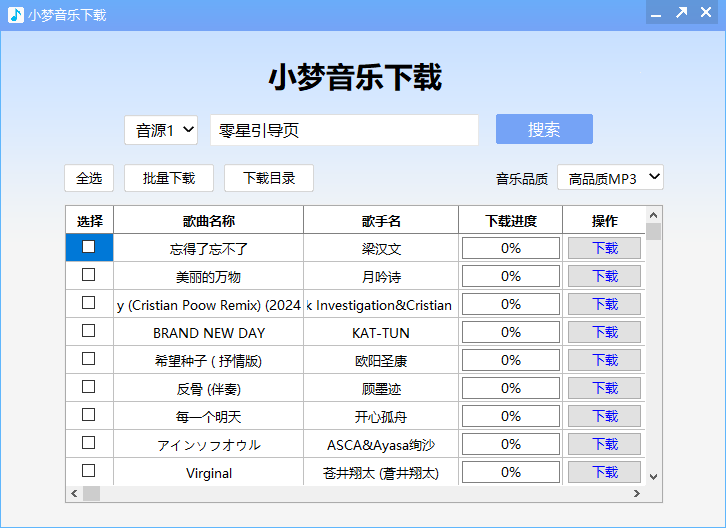726x528 pixels.
Task: Click the scroll down arrow of song list
Action: 654,477
